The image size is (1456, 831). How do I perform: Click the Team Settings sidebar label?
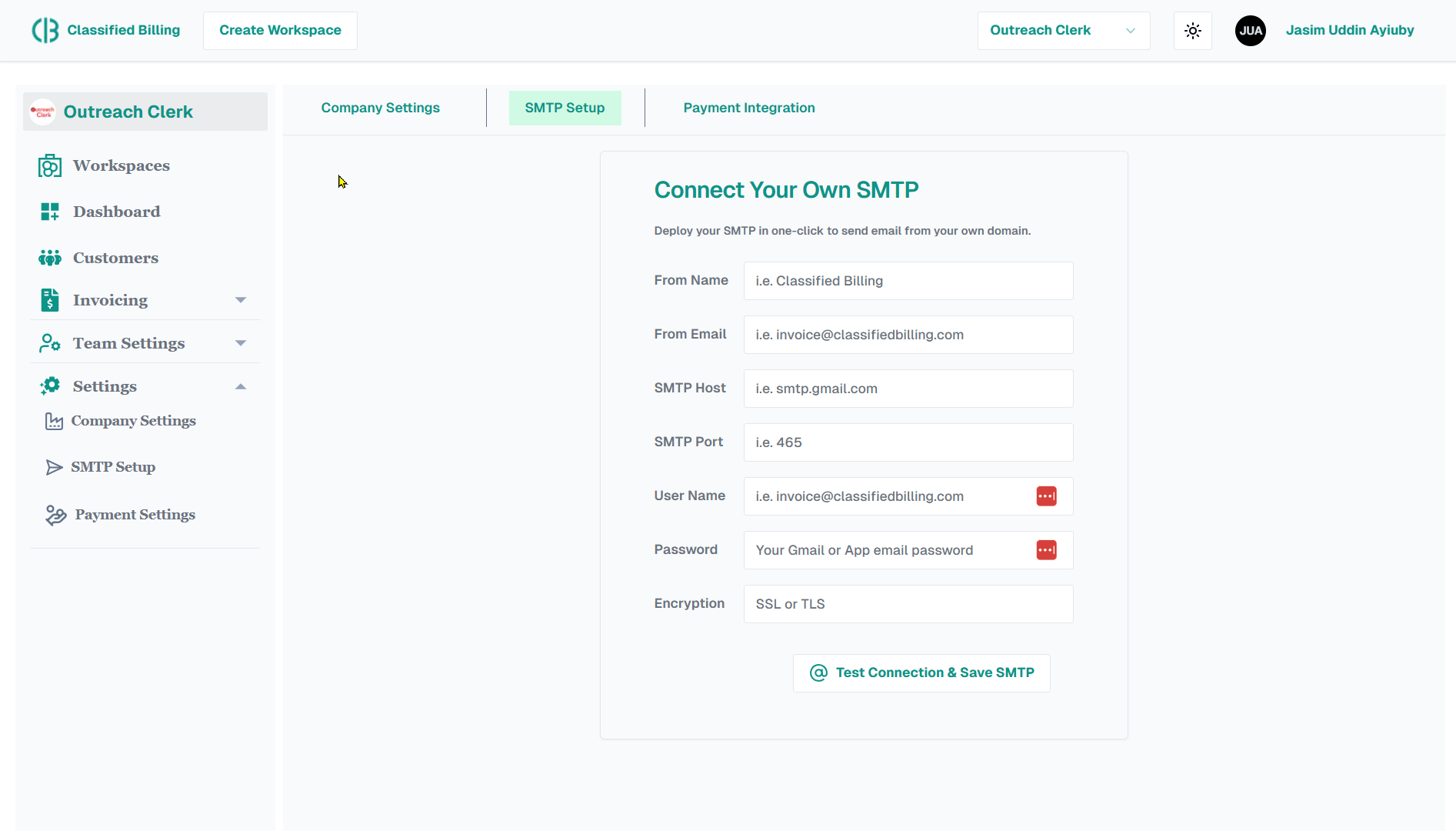(x=129, y=343)
